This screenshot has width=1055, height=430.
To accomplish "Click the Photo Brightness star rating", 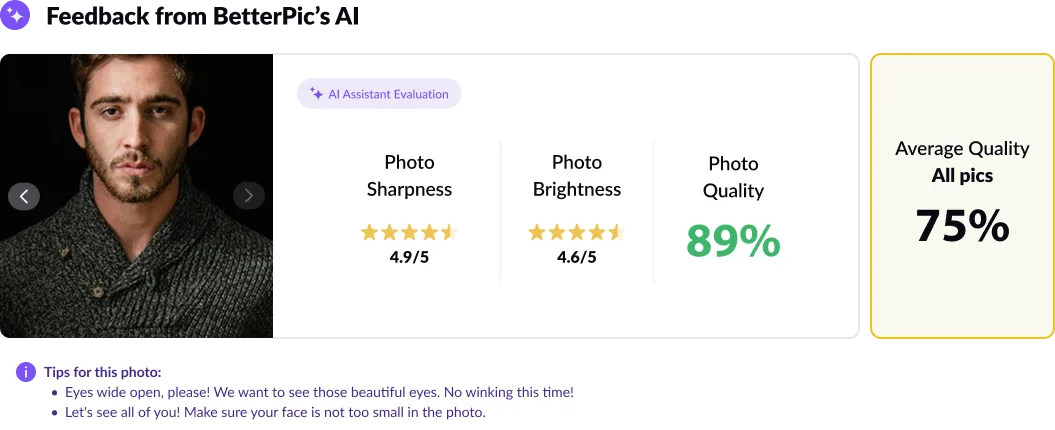I will pyautogui.click(x=576, y=233).
